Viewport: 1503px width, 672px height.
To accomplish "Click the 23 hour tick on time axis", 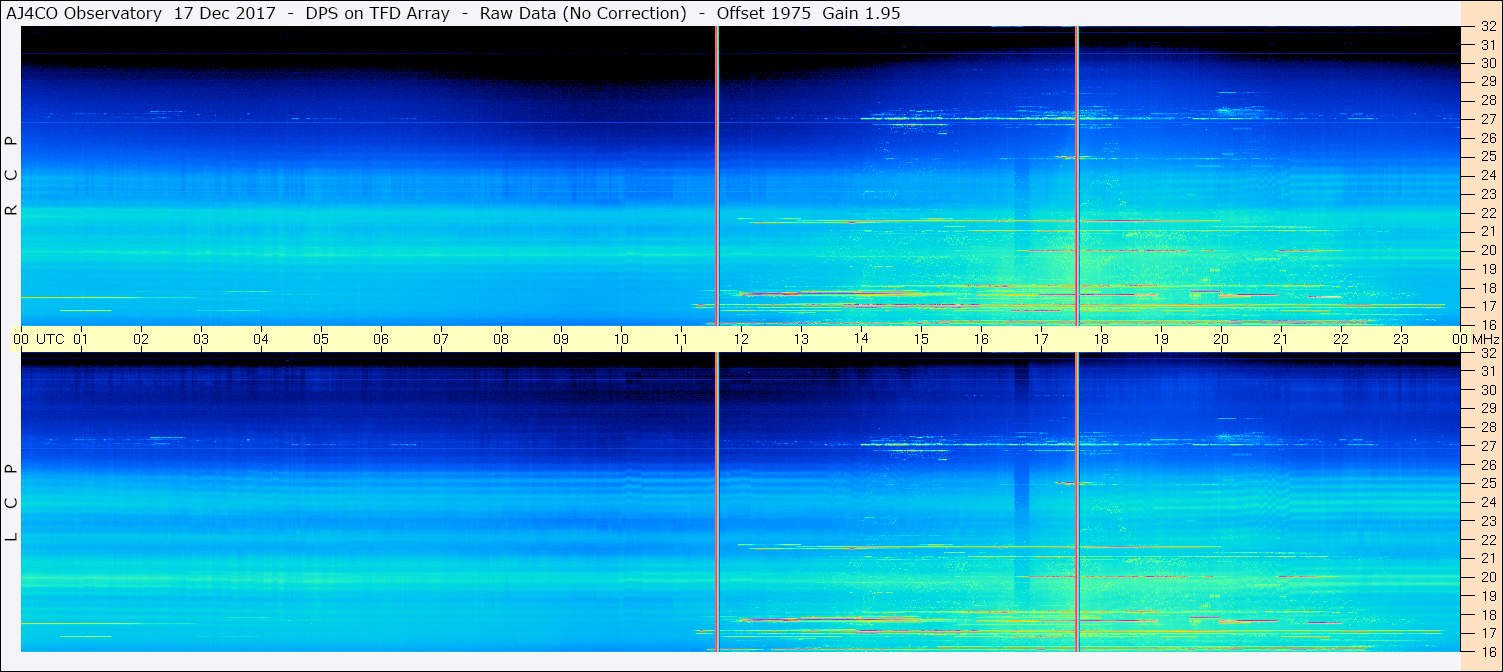I will 1401,339.
